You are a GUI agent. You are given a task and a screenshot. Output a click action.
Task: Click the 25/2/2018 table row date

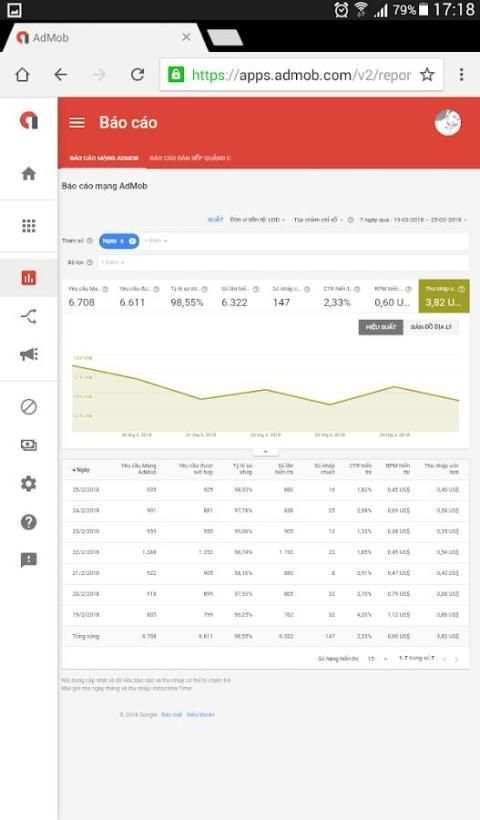coord(86,490)
